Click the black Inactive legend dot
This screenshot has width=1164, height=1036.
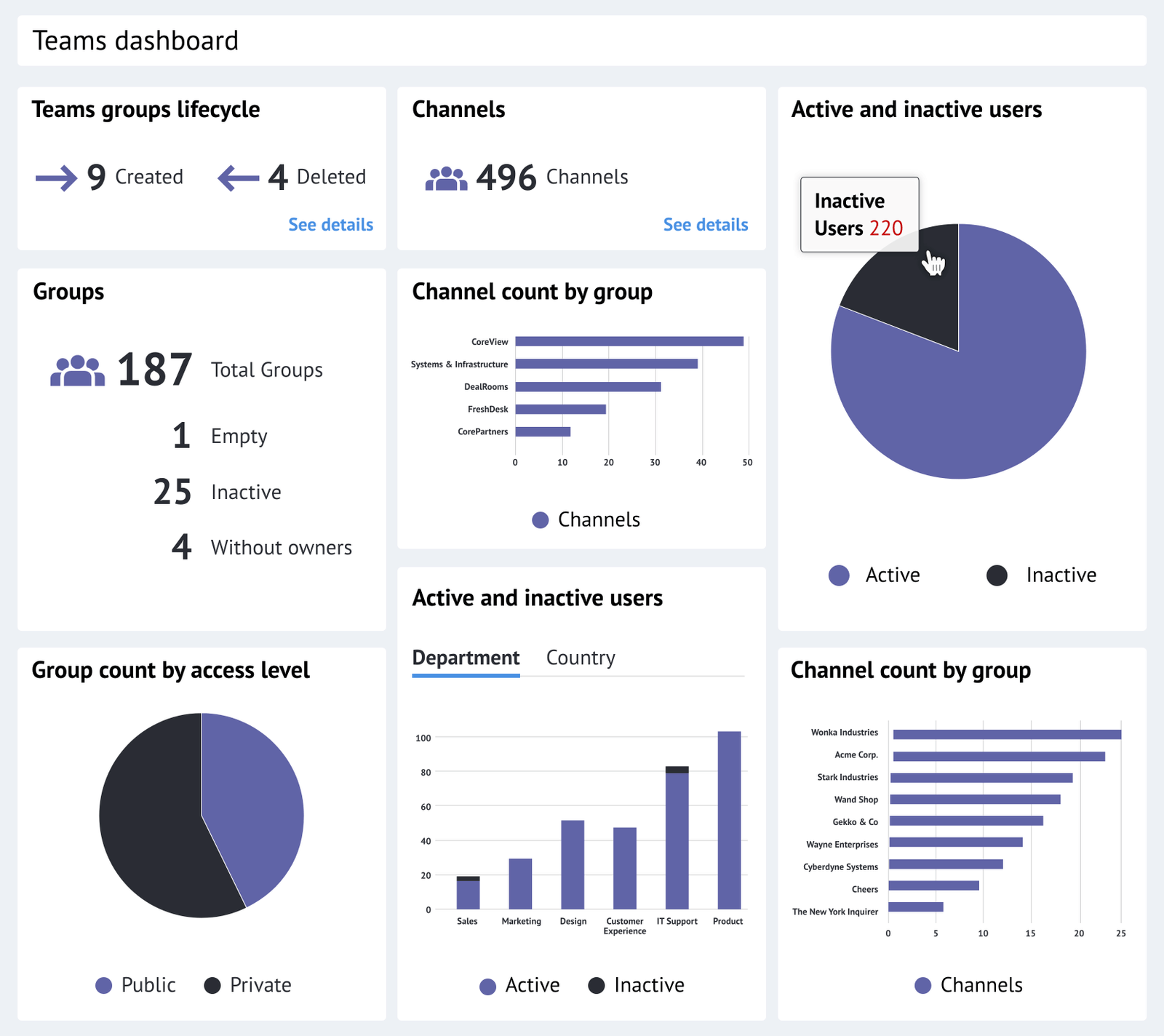[995, 575]
